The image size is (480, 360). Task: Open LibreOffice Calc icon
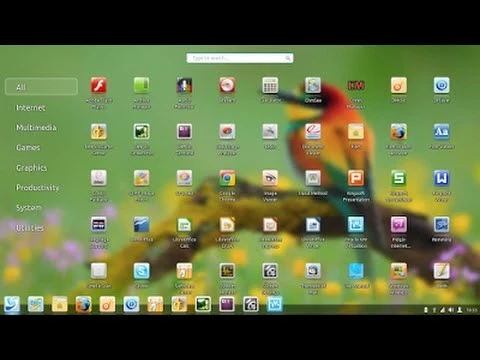click(x=184, y=225)
